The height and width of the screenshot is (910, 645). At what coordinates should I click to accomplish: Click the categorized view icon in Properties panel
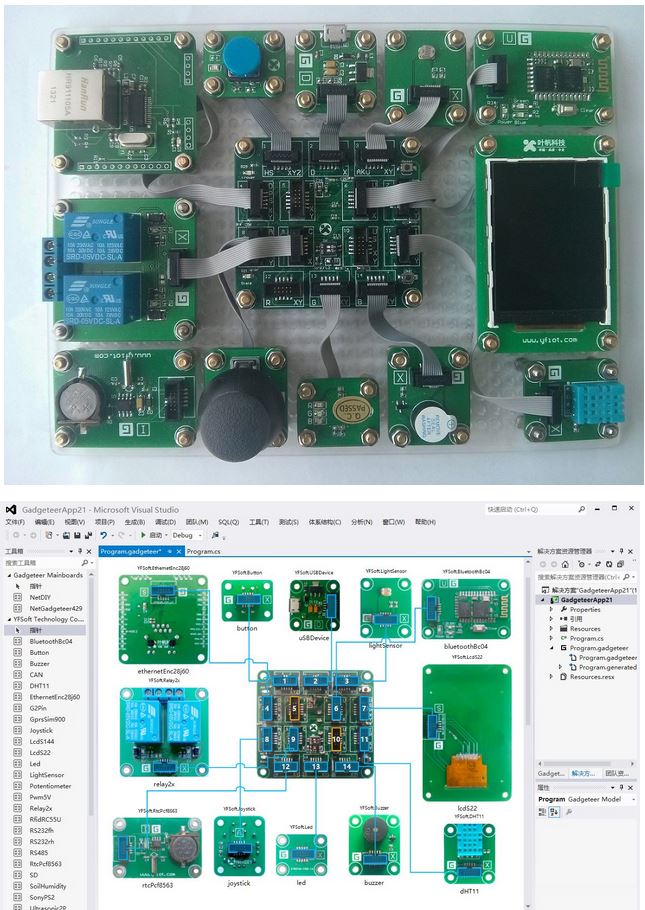pyautogui.click(x=543, y=811)
